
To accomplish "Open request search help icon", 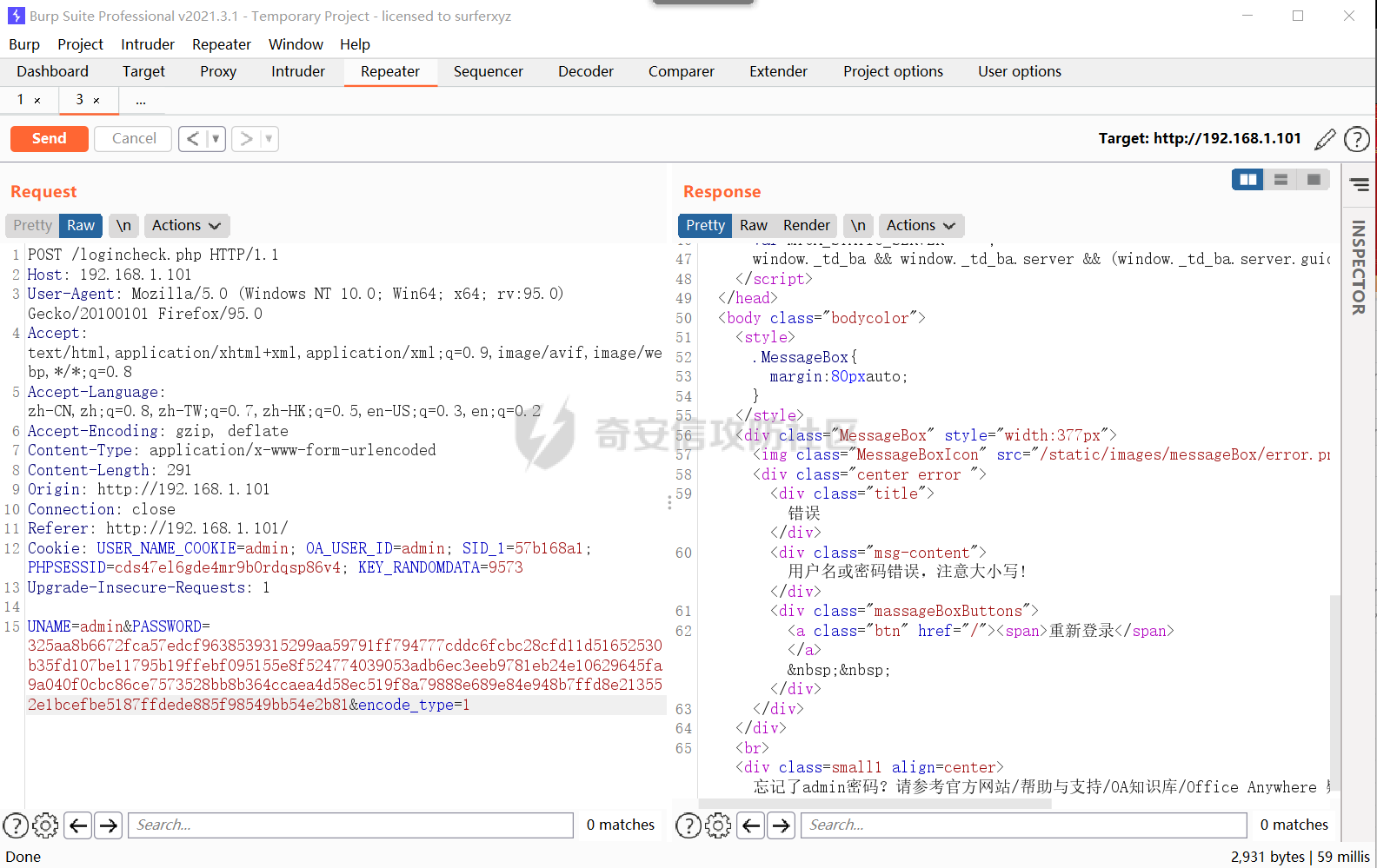I will 16,825.
